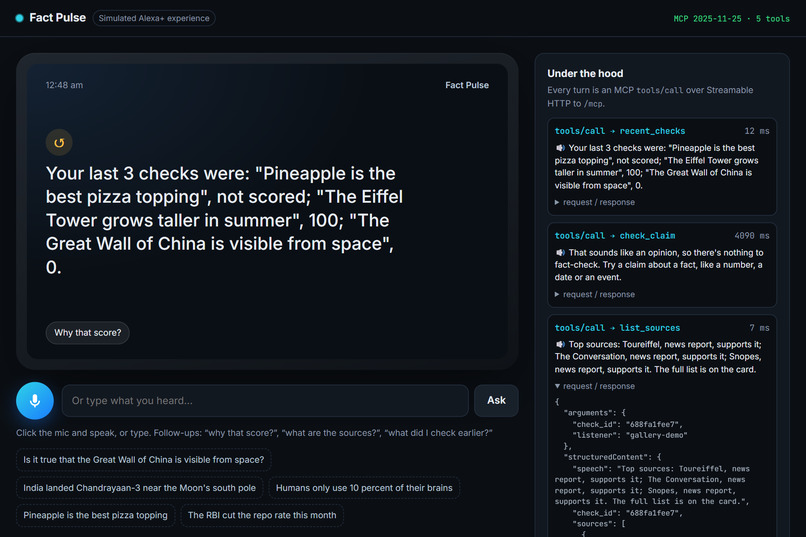This screenshot has width=806, height=537.
Task: Click the "Why that score?" chip
Action: (87, 332)
